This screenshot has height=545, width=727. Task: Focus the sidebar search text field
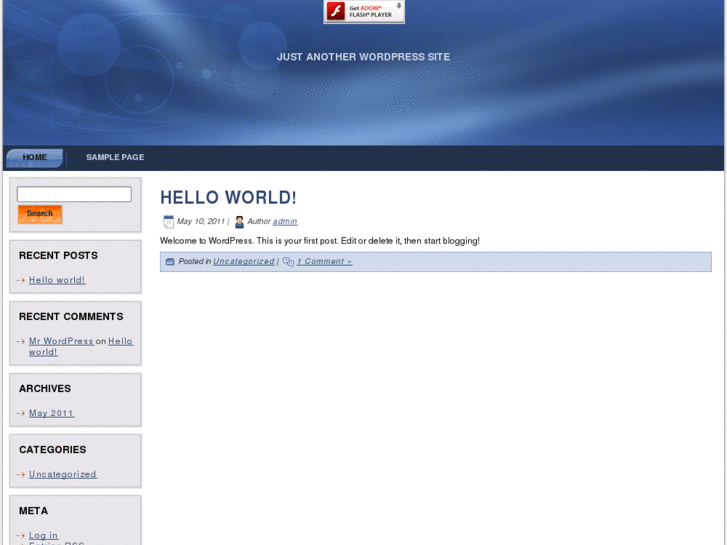pyautogui.click(x=74, y=194)
